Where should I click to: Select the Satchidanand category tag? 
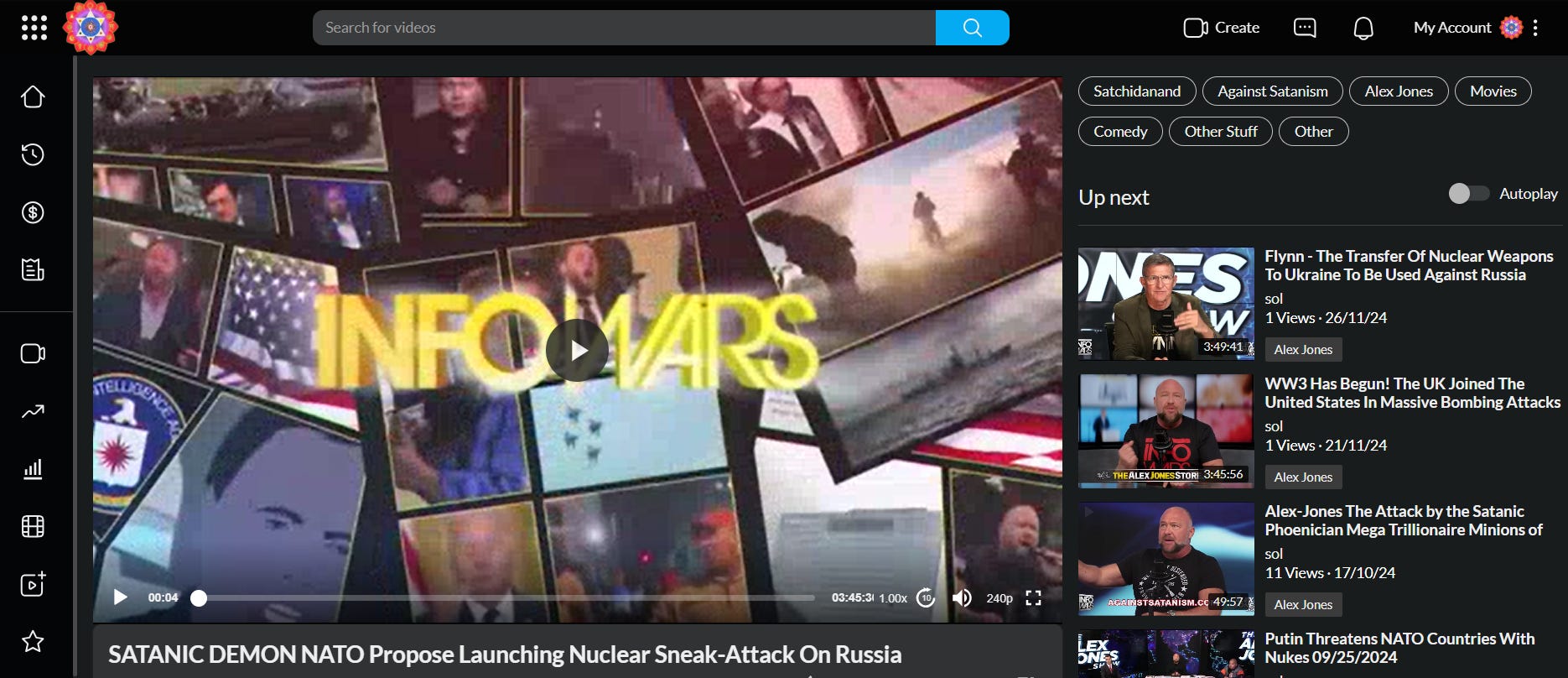click(1137, 91)
